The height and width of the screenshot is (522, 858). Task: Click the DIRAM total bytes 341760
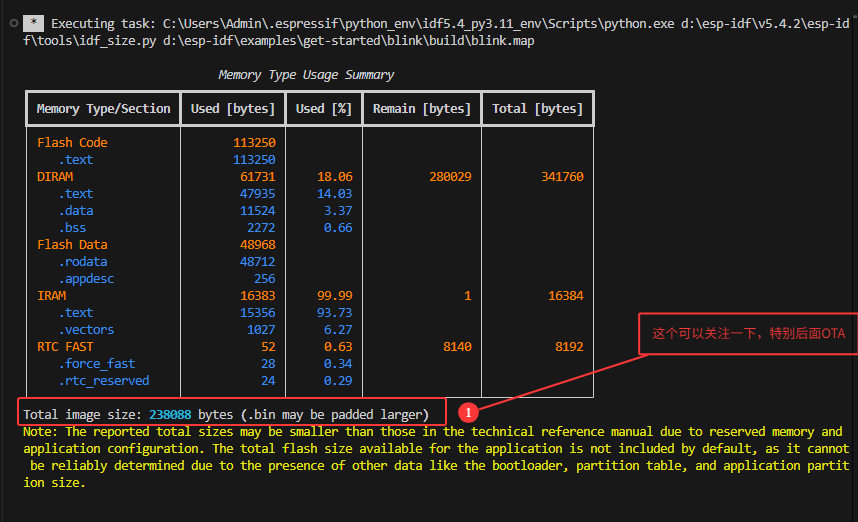tap(563, 176)
